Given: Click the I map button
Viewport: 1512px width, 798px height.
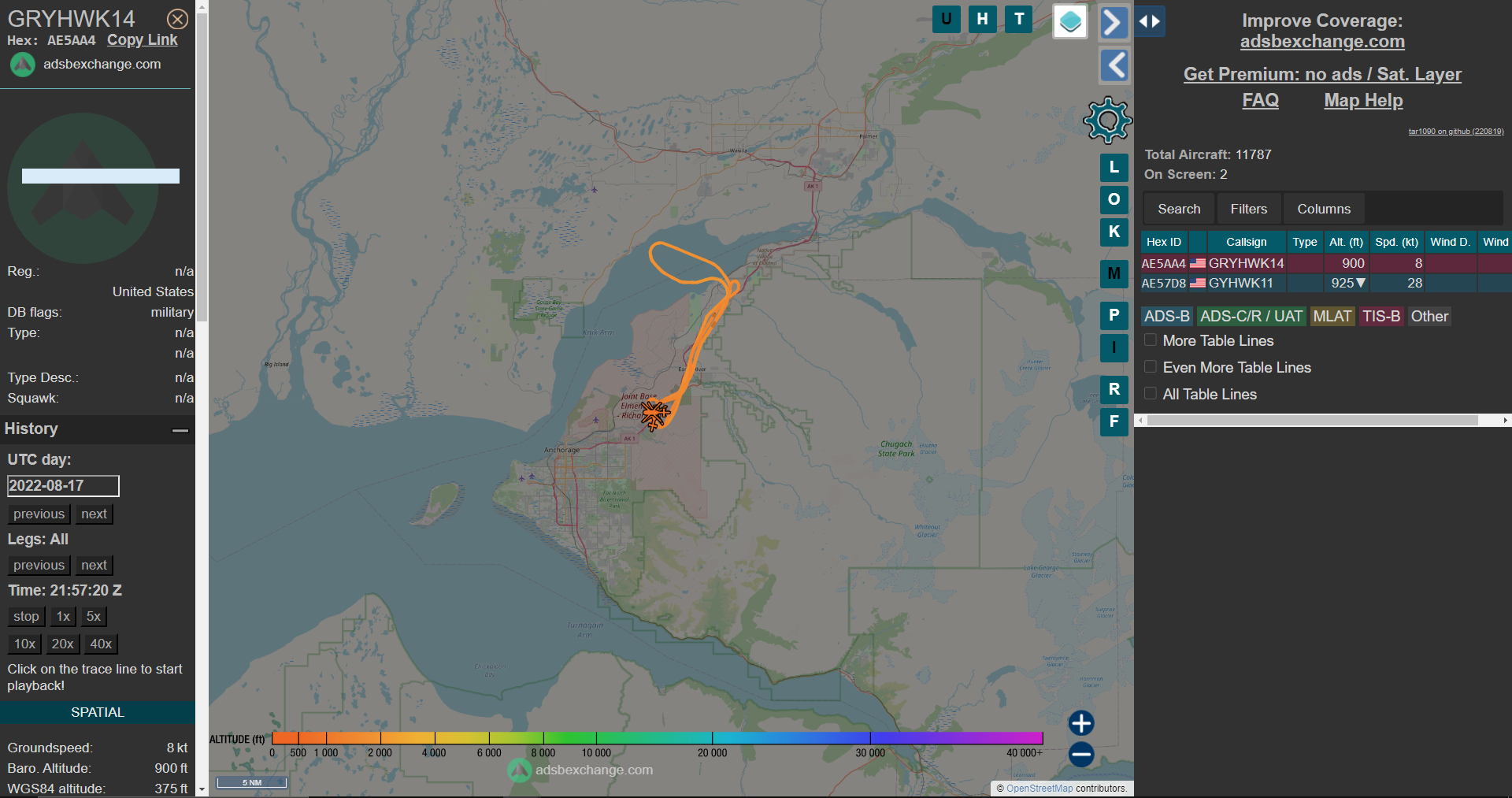Looking at the screenshot, I should [x=1114, y=347].
